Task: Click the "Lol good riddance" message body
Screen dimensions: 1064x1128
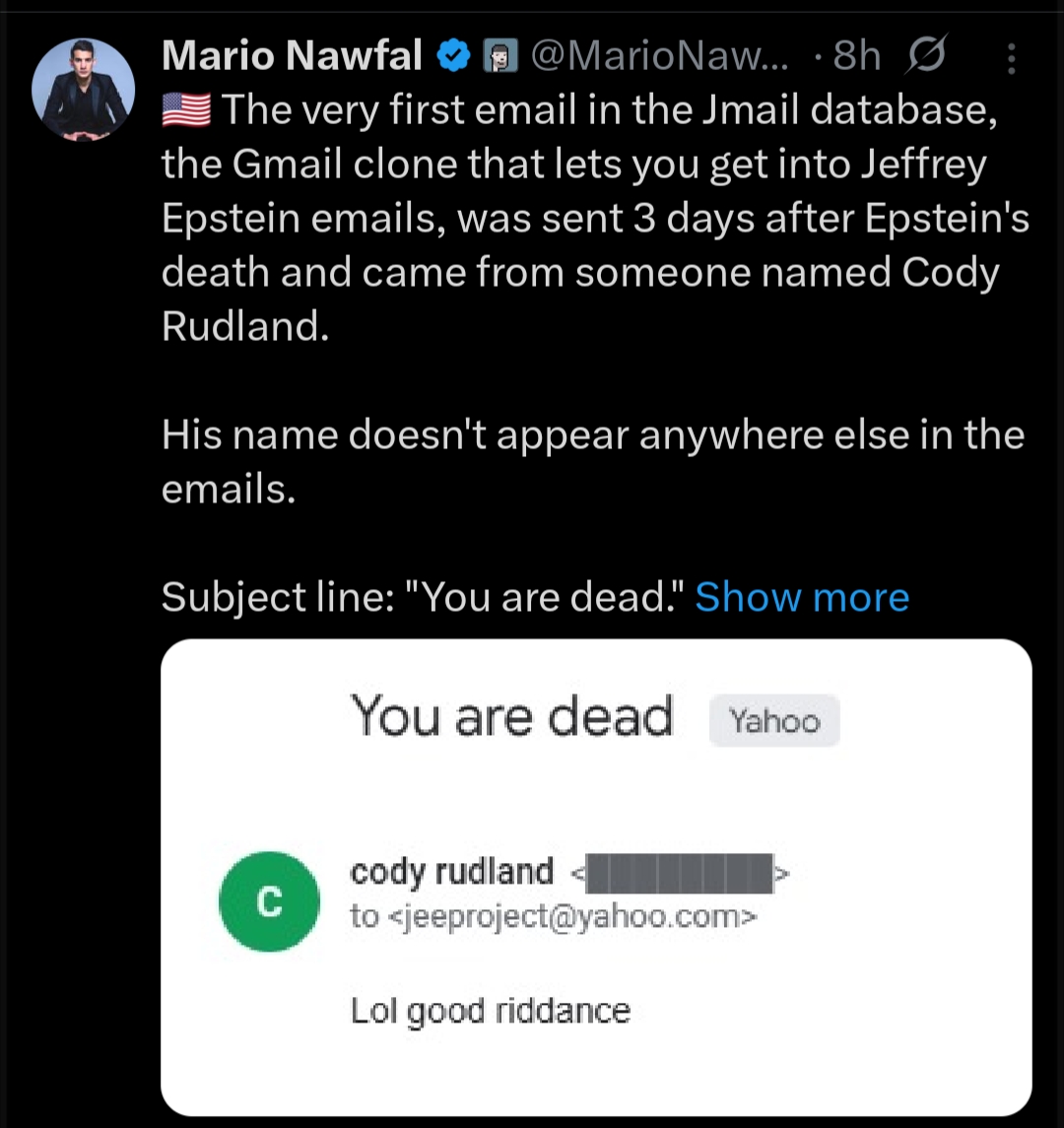Action: [491, 1010]
